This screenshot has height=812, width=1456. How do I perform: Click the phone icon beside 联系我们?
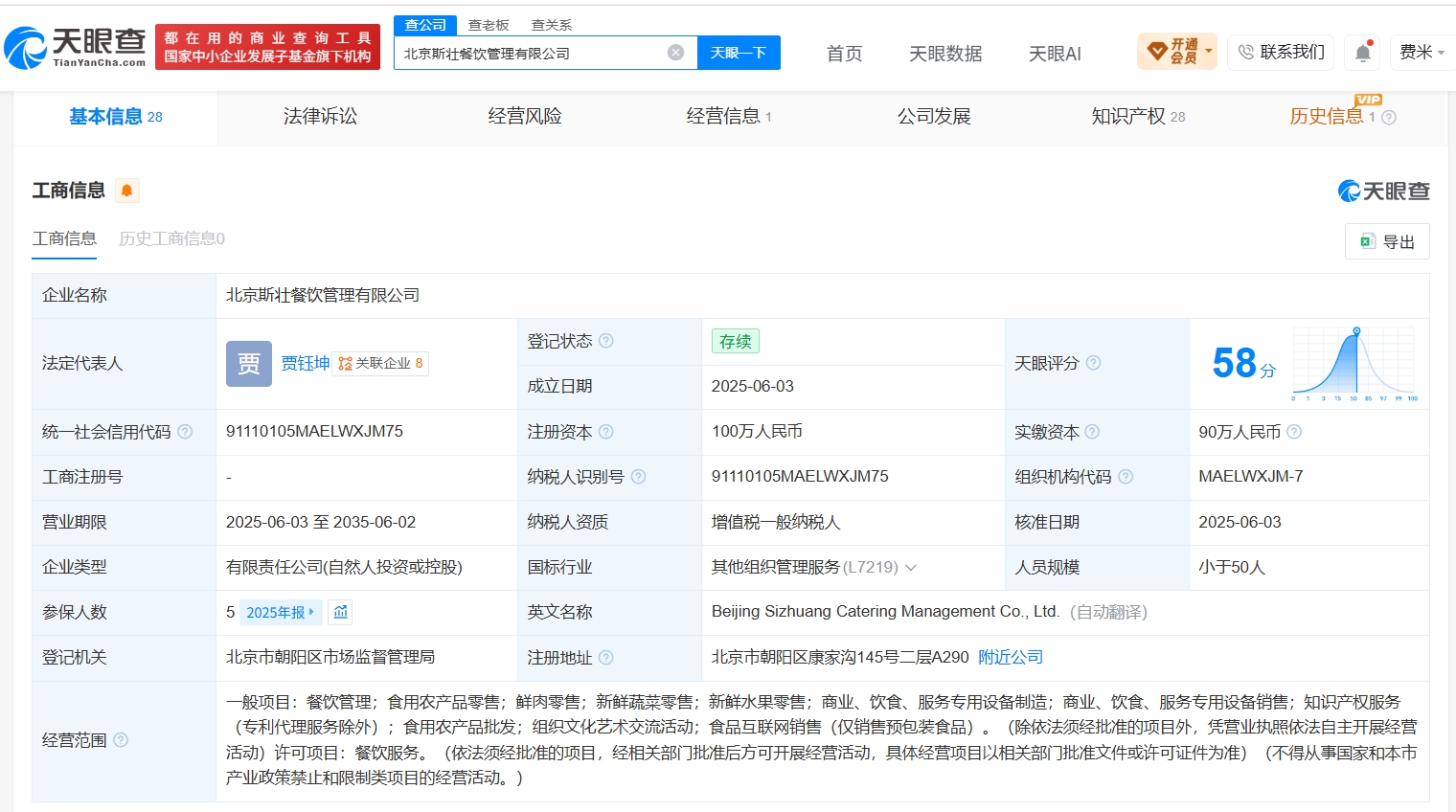pos(1245,53)
